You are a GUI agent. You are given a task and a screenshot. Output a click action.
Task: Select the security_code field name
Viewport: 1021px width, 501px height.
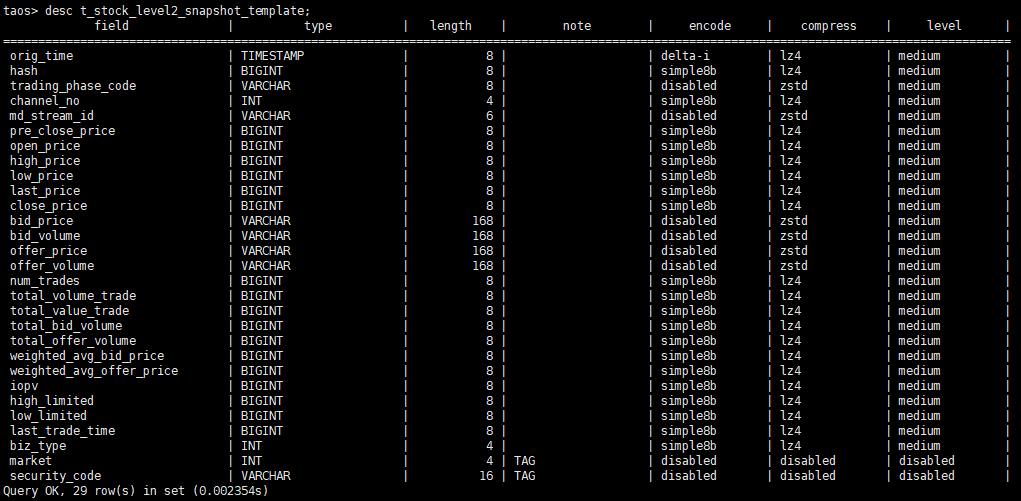tap(55, 476)
